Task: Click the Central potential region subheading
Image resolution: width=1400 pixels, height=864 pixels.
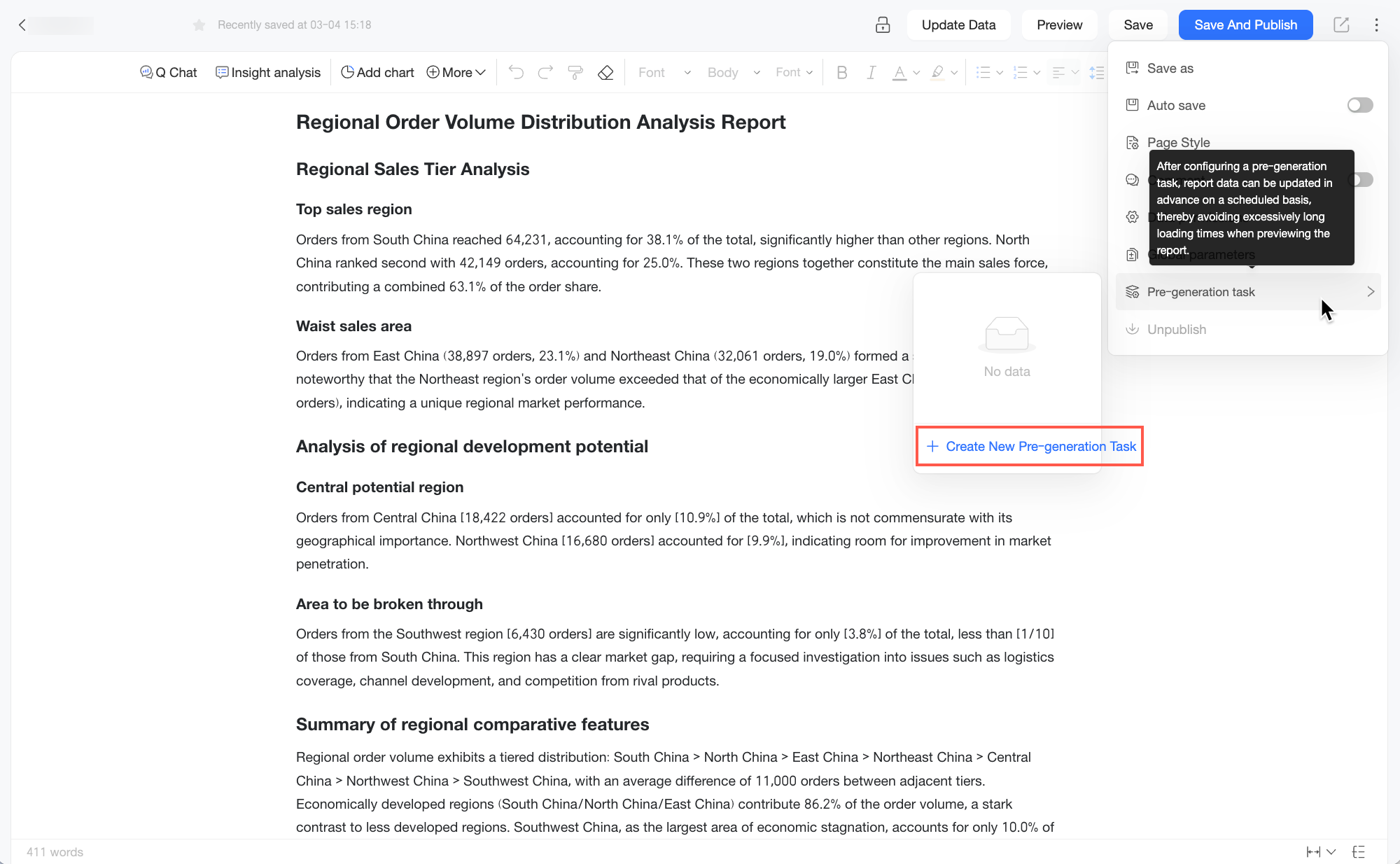Action: coord(379,487)
